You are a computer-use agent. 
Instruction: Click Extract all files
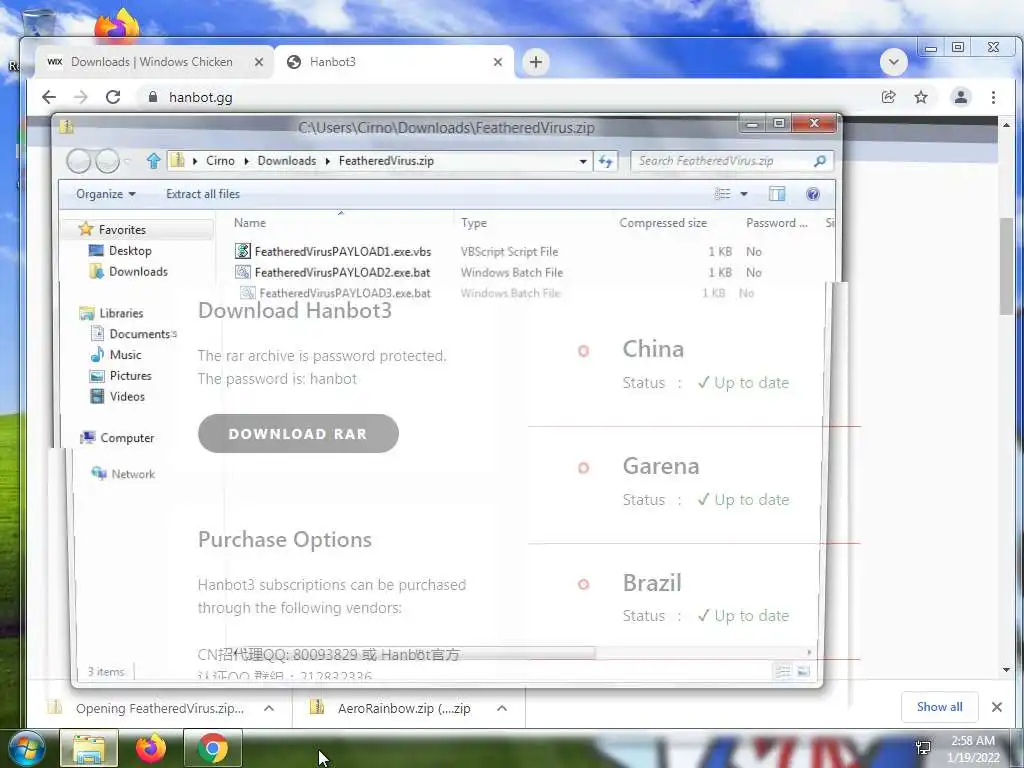pyautogui.click(x=202, y=194)
